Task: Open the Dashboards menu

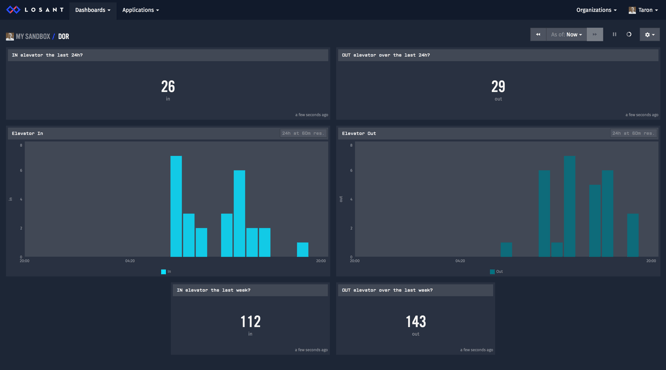Action: (93, 10)
